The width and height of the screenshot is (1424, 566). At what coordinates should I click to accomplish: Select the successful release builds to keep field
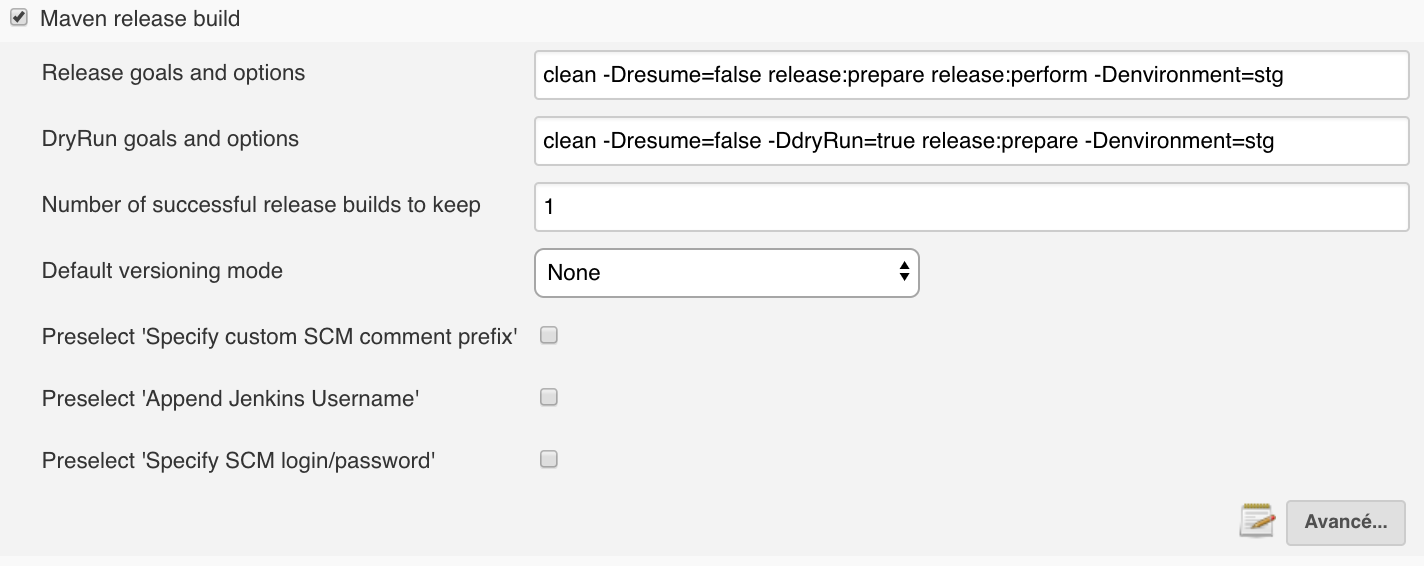click(x=971, y=207)
